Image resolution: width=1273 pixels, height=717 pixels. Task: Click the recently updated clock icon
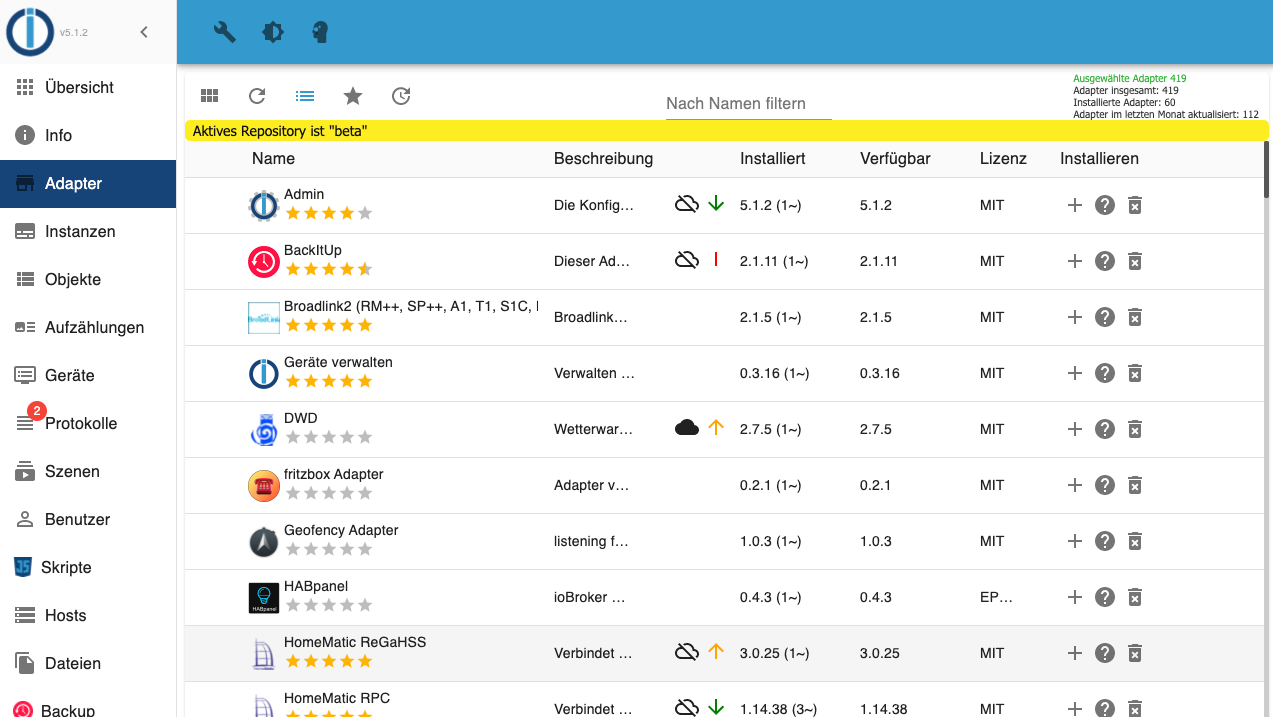click(401, 96)
